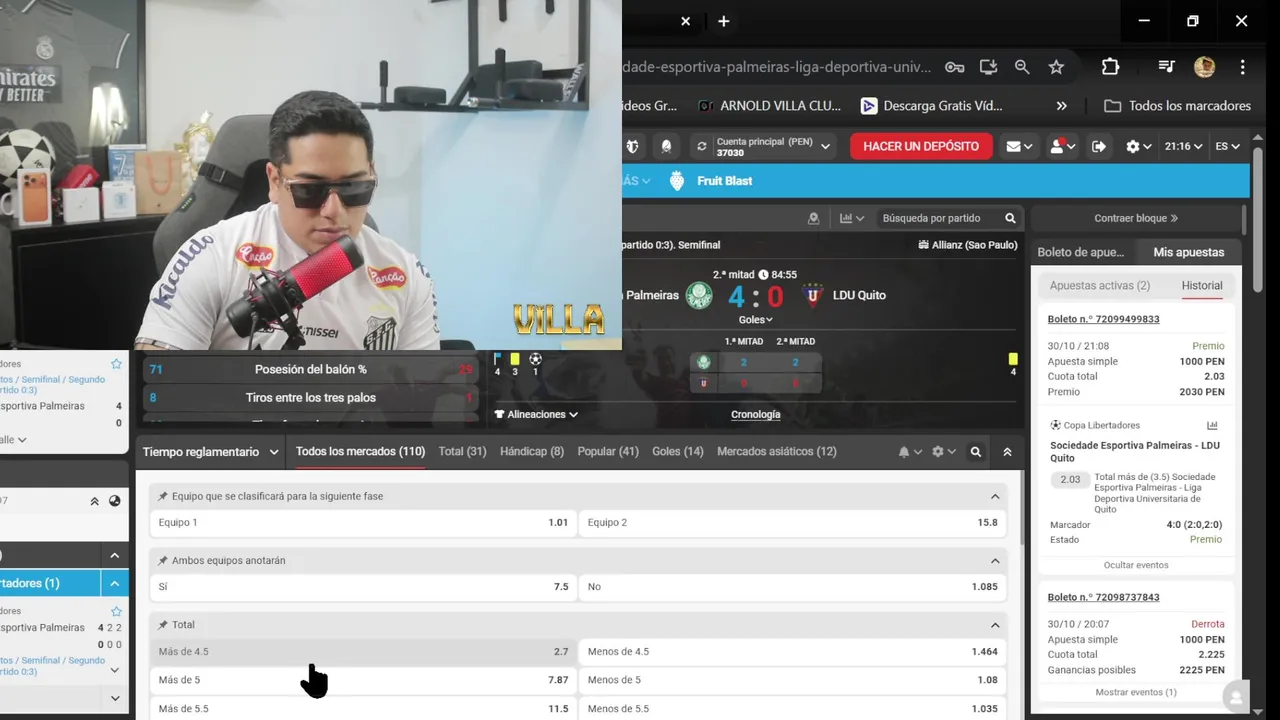Screen dimensions: 1280x720
Task: Open Chrome's three-dot menu
Action: [1242, 67]
